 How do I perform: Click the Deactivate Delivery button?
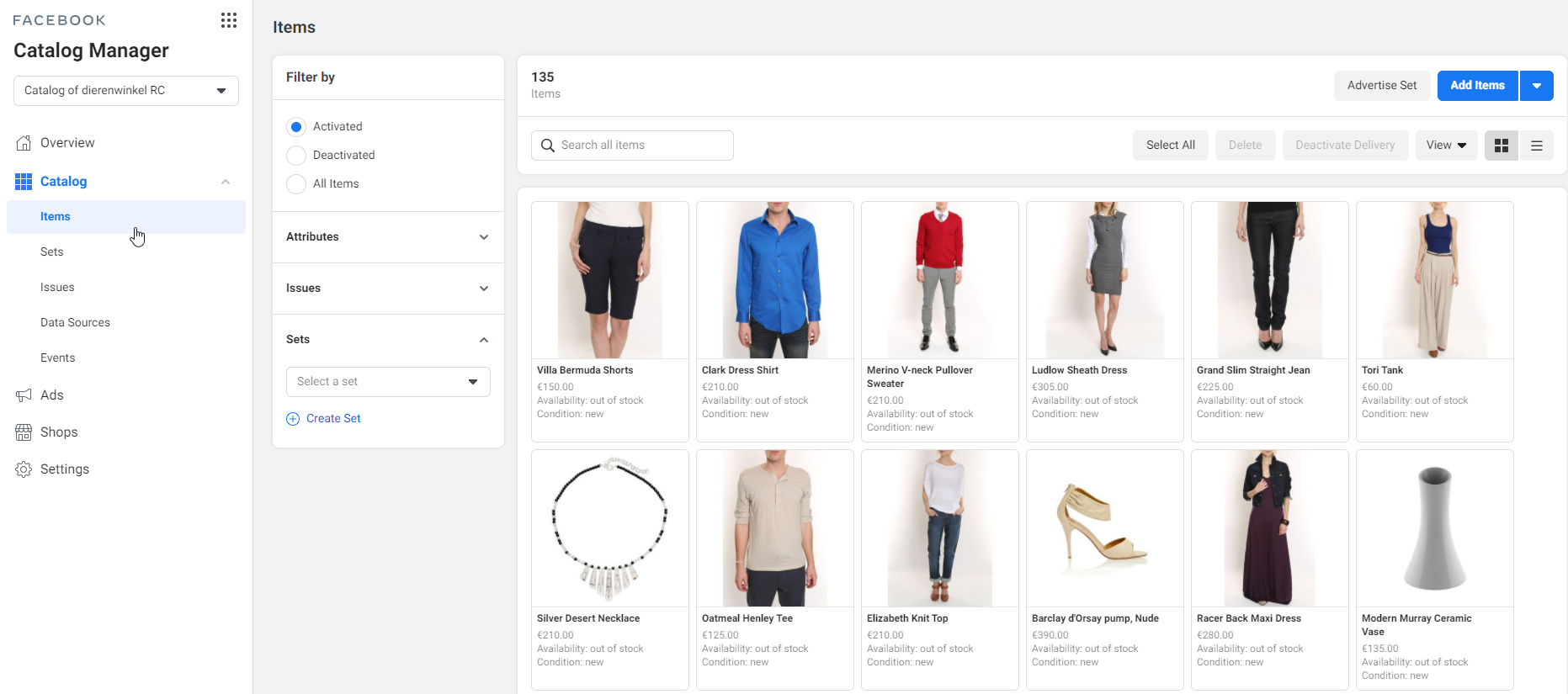tap(1345, 146)
